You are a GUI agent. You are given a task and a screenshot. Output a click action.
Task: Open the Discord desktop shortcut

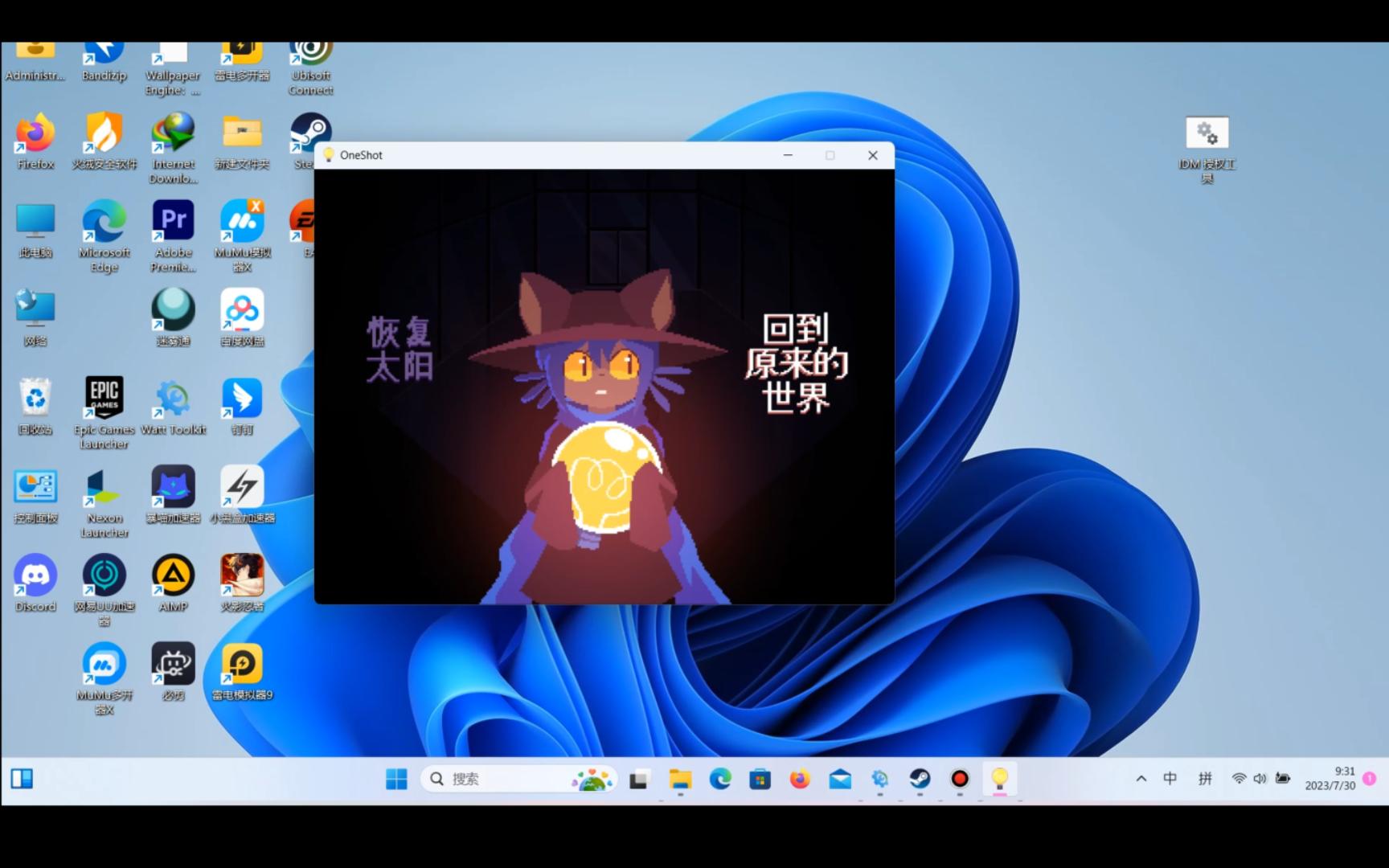(35, 584)
